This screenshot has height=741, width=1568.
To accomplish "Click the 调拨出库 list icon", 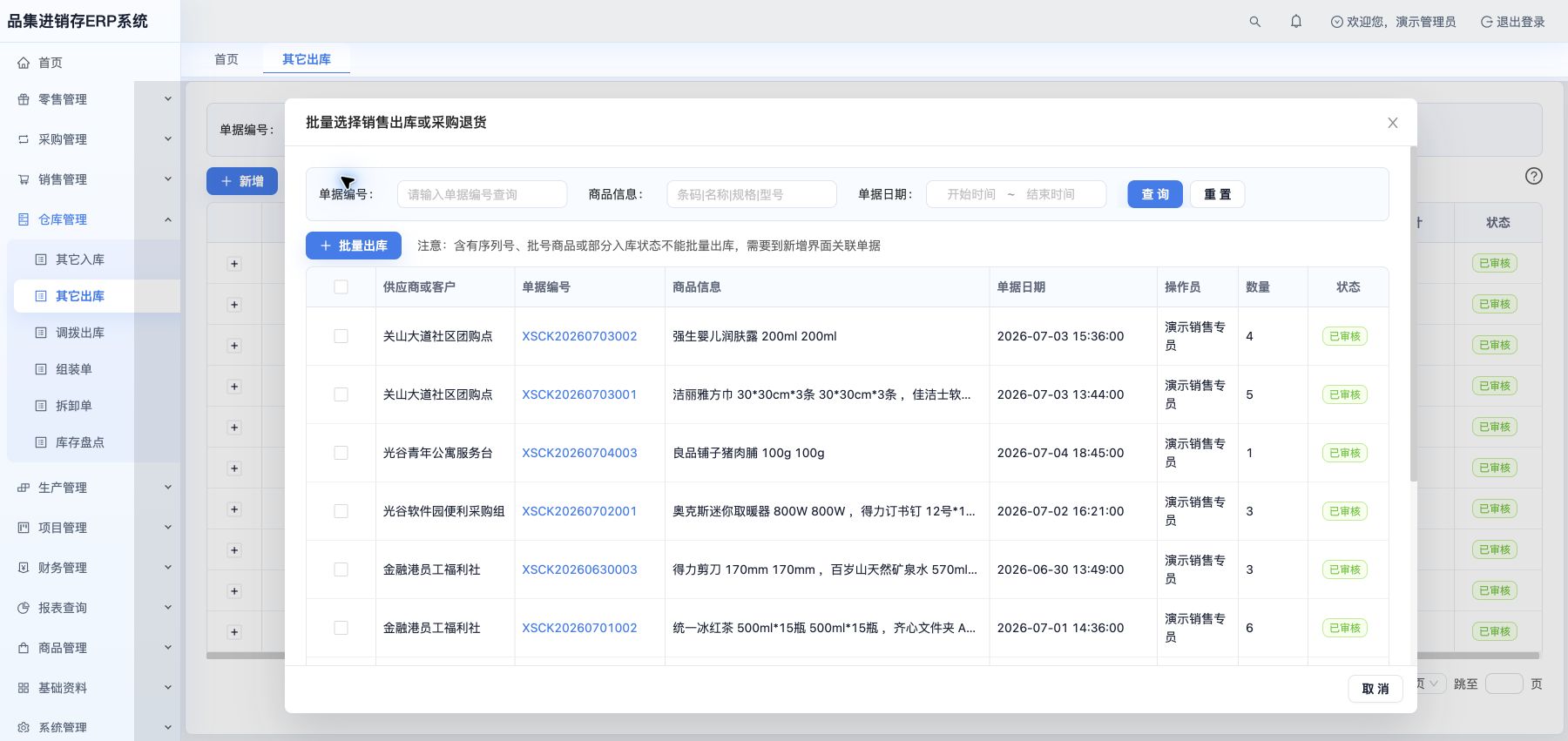I will coord(41,333).
